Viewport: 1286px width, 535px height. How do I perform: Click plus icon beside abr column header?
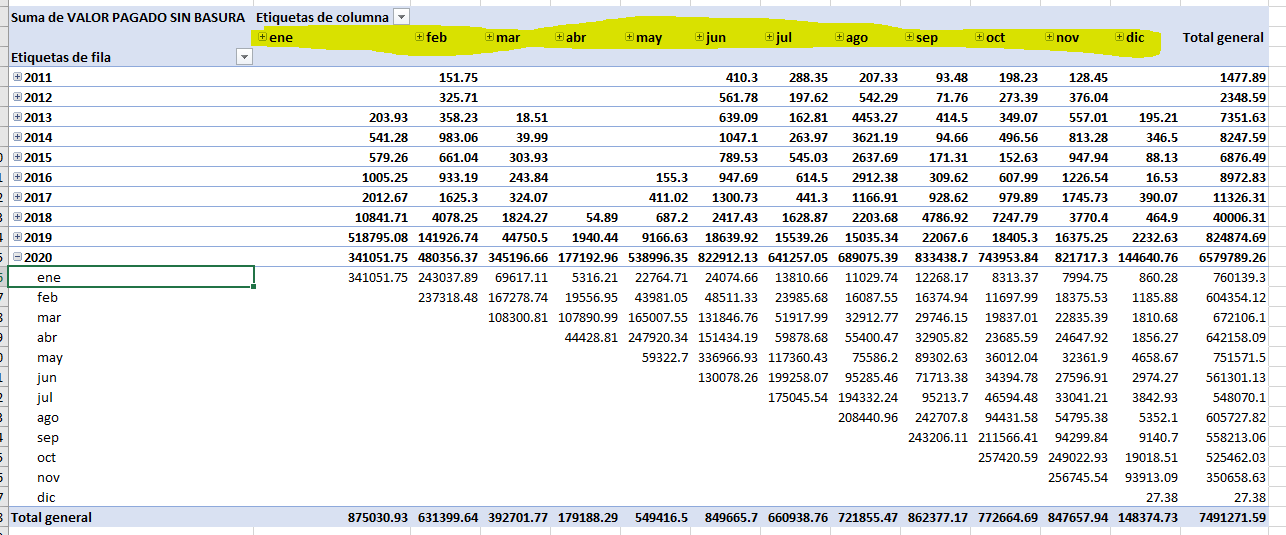tap(560, 37)
